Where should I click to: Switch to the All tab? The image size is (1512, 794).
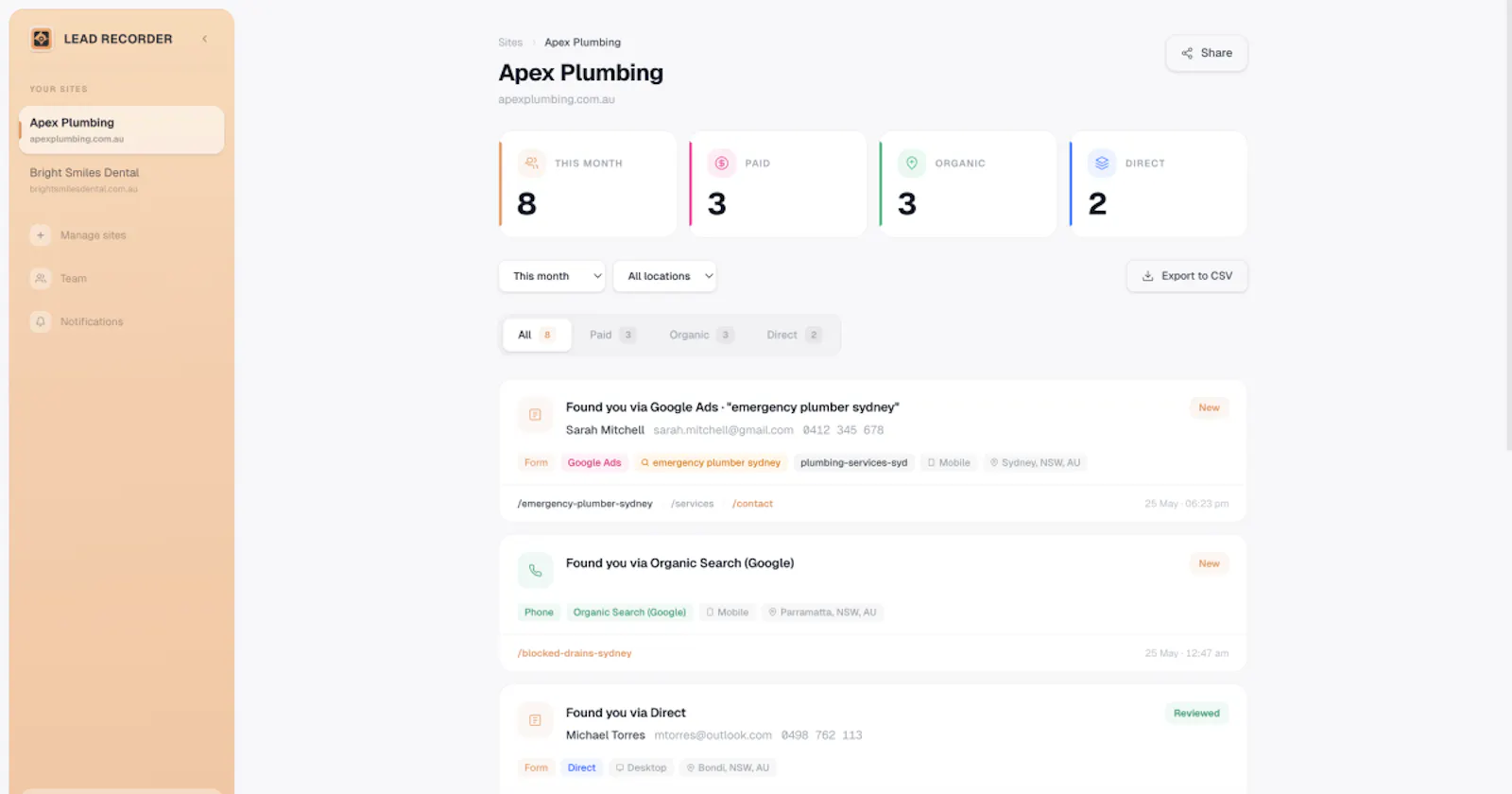536,335
